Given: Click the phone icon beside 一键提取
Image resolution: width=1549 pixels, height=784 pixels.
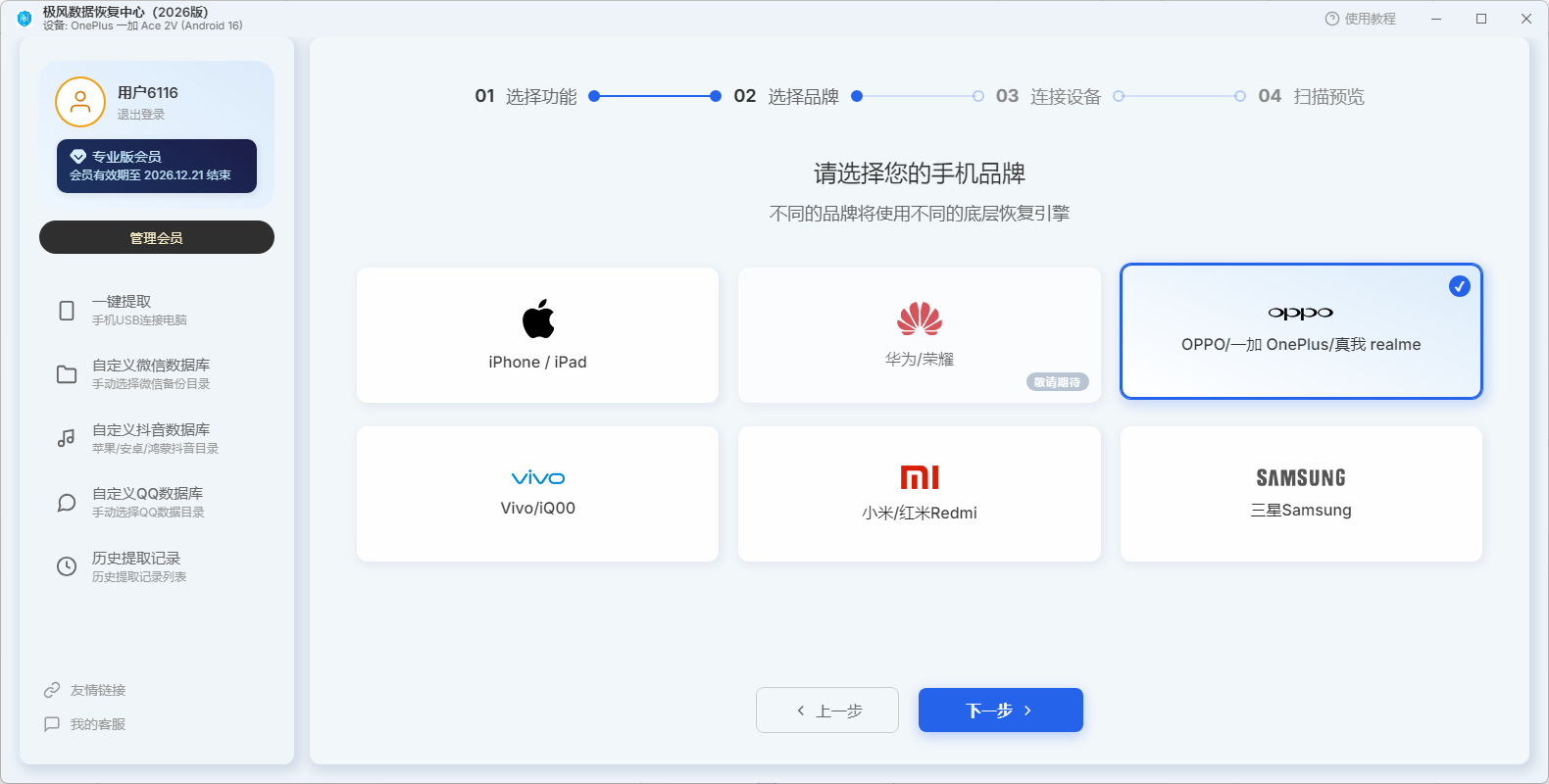Looking at the screenshot, I should pos(67,311).
